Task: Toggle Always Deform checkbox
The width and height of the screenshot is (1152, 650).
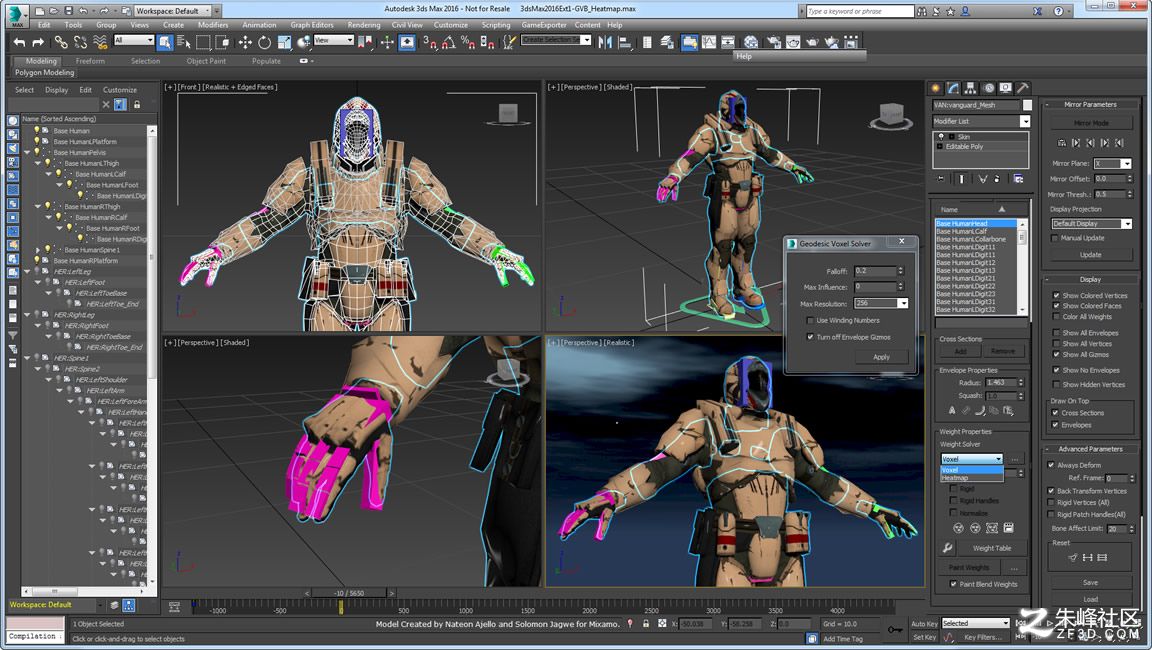Action: point(1051,465)
